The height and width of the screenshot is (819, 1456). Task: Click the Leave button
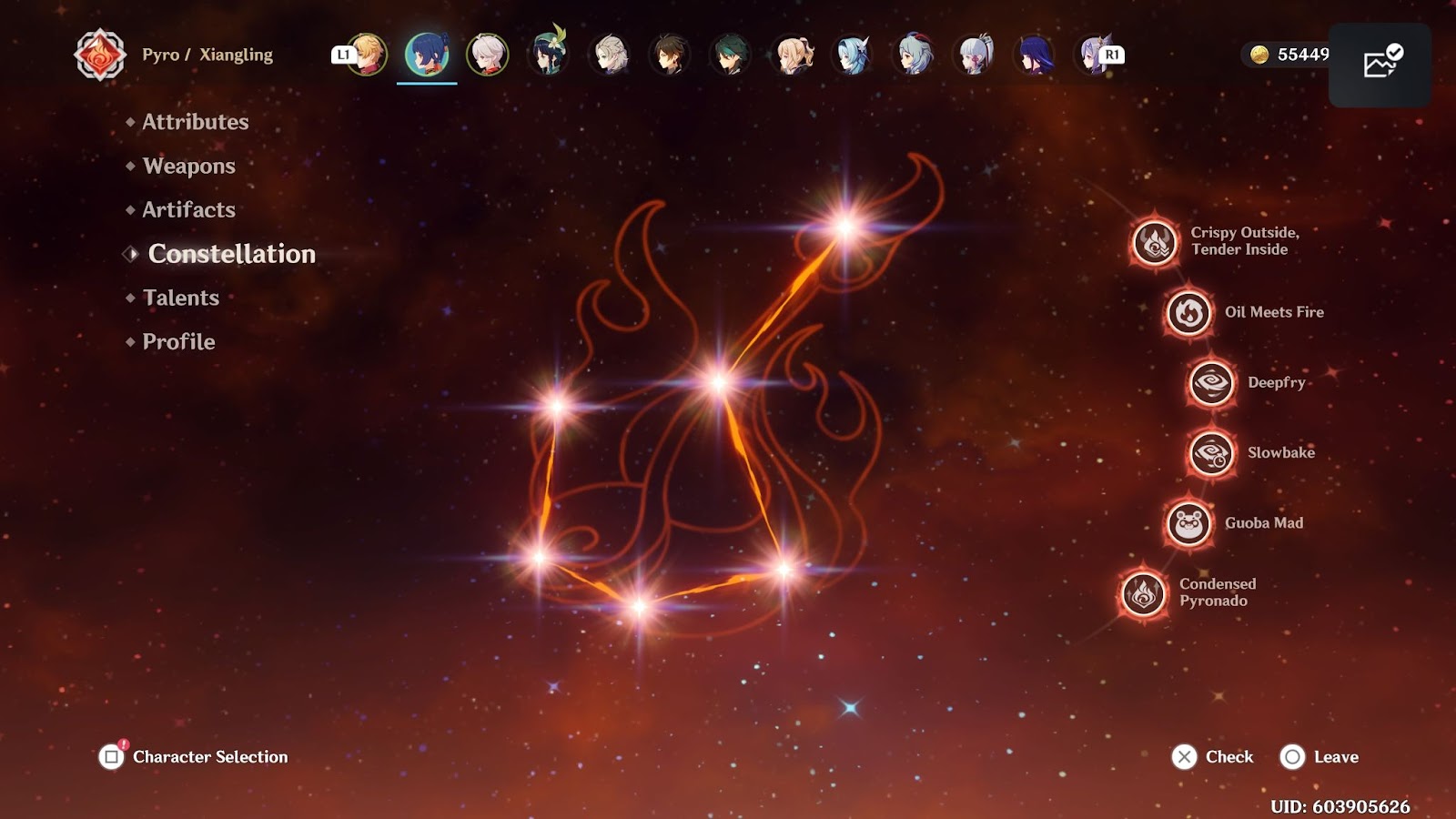[x=1319, y=756]
